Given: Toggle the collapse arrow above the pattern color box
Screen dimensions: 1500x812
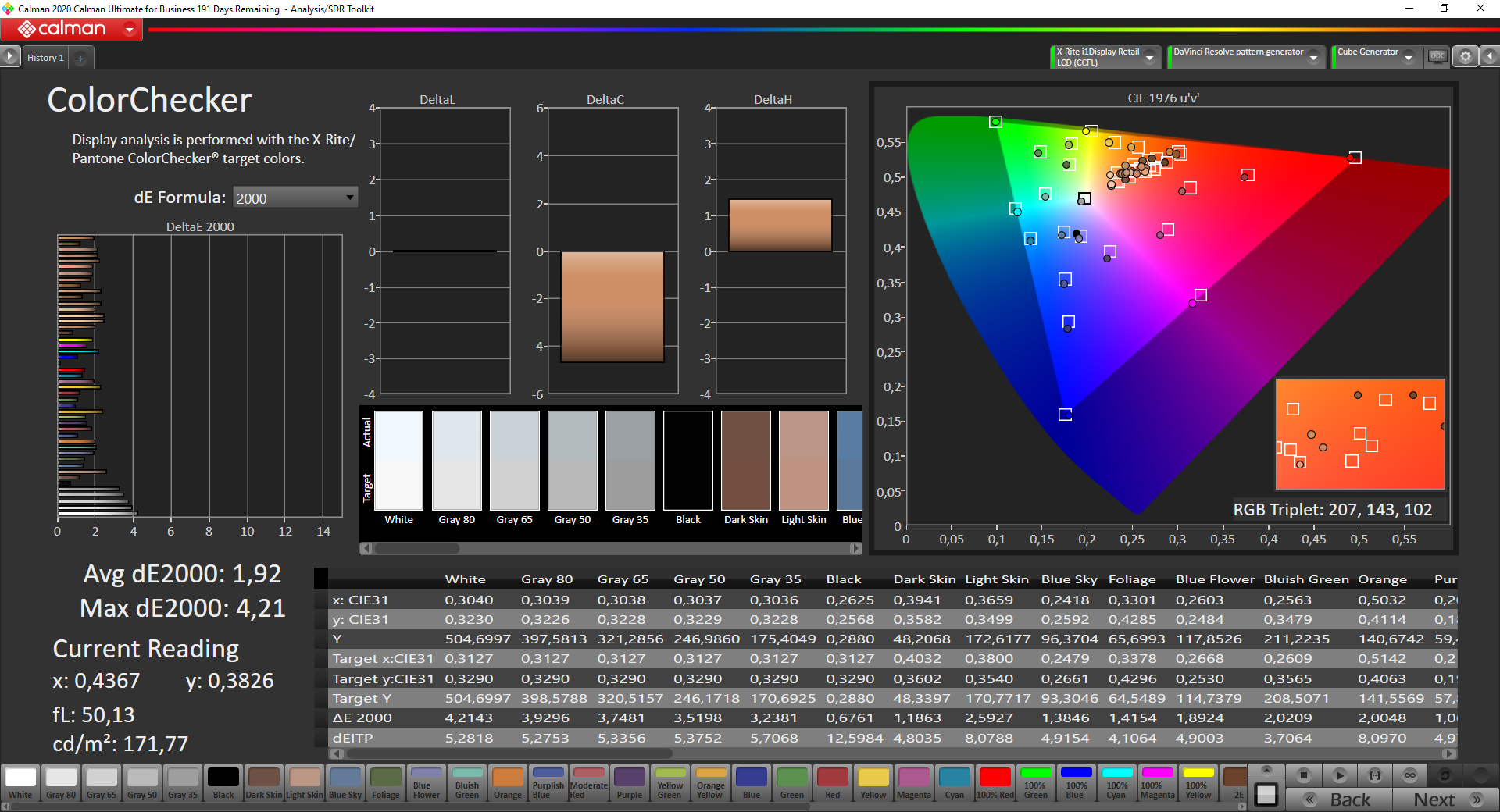Looking at the screenshot, I should 1266,771.
